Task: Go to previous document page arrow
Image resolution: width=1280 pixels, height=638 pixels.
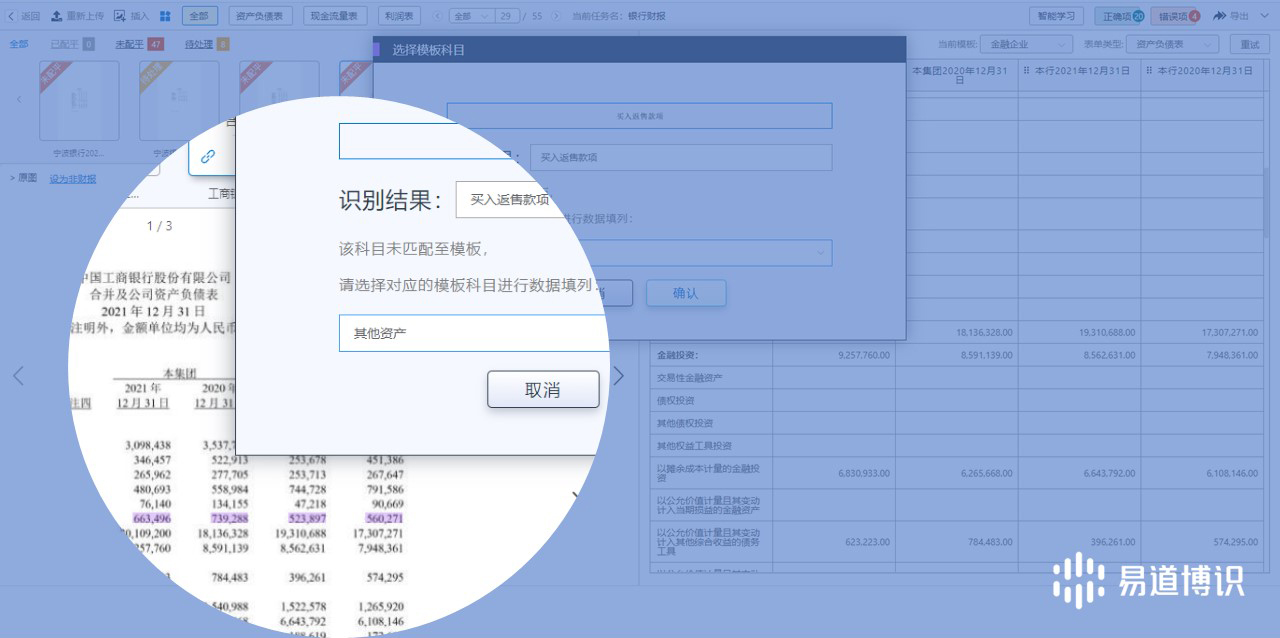Action: 17,376
